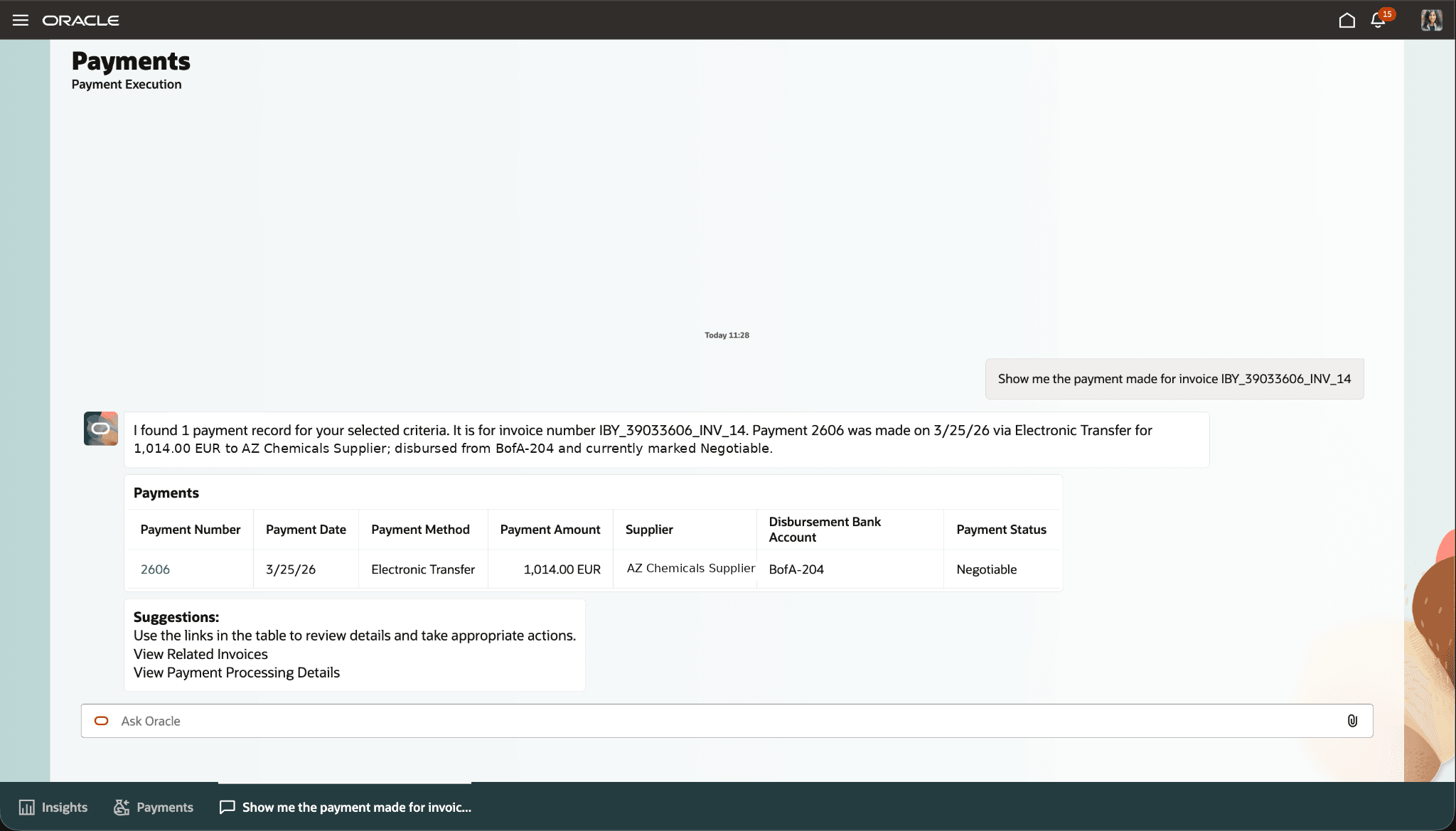
Task: Click the red Oracle icon in input
Action: [102, 721]
